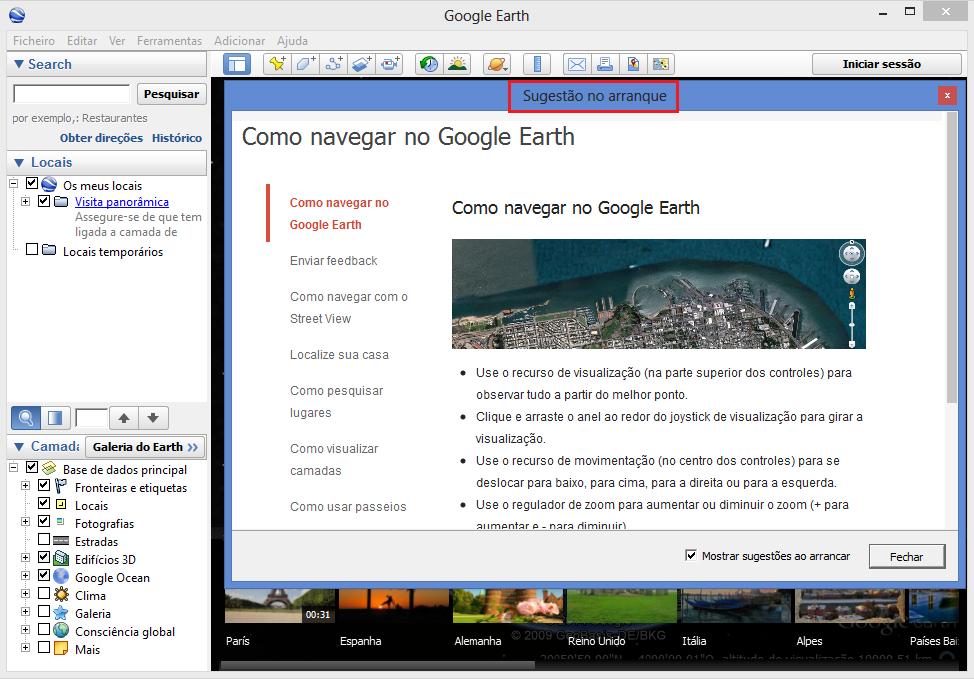Expand the Fronteiras e etiquetas layer

25,487
